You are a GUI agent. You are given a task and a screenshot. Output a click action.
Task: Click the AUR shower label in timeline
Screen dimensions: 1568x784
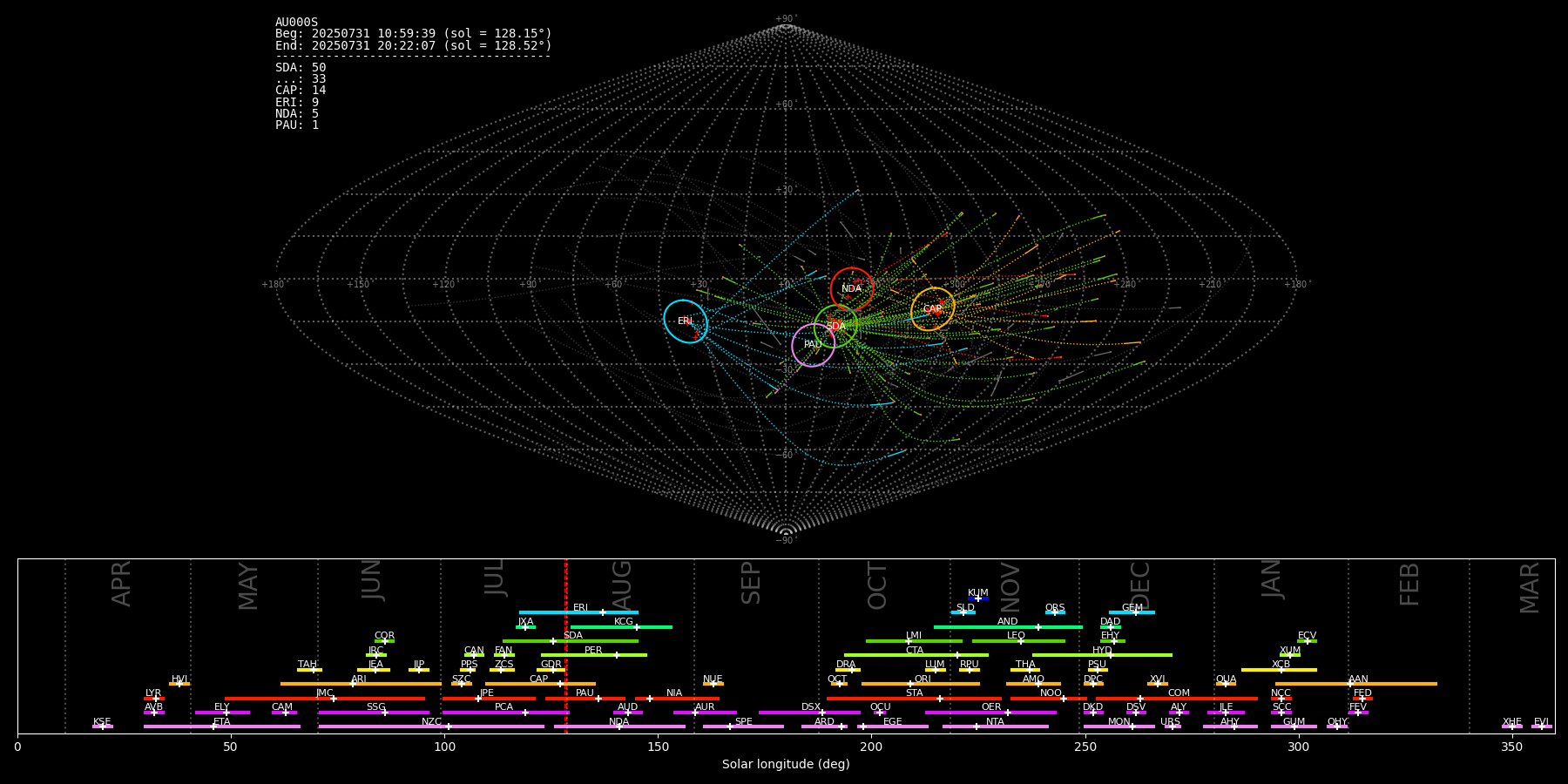point(705,707)
